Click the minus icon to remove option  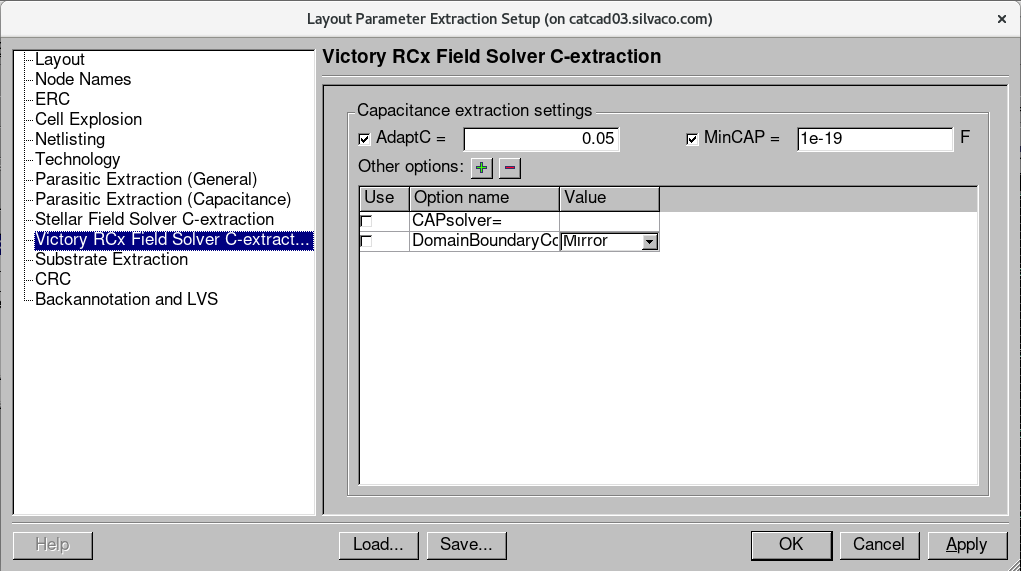click(509, 167)
